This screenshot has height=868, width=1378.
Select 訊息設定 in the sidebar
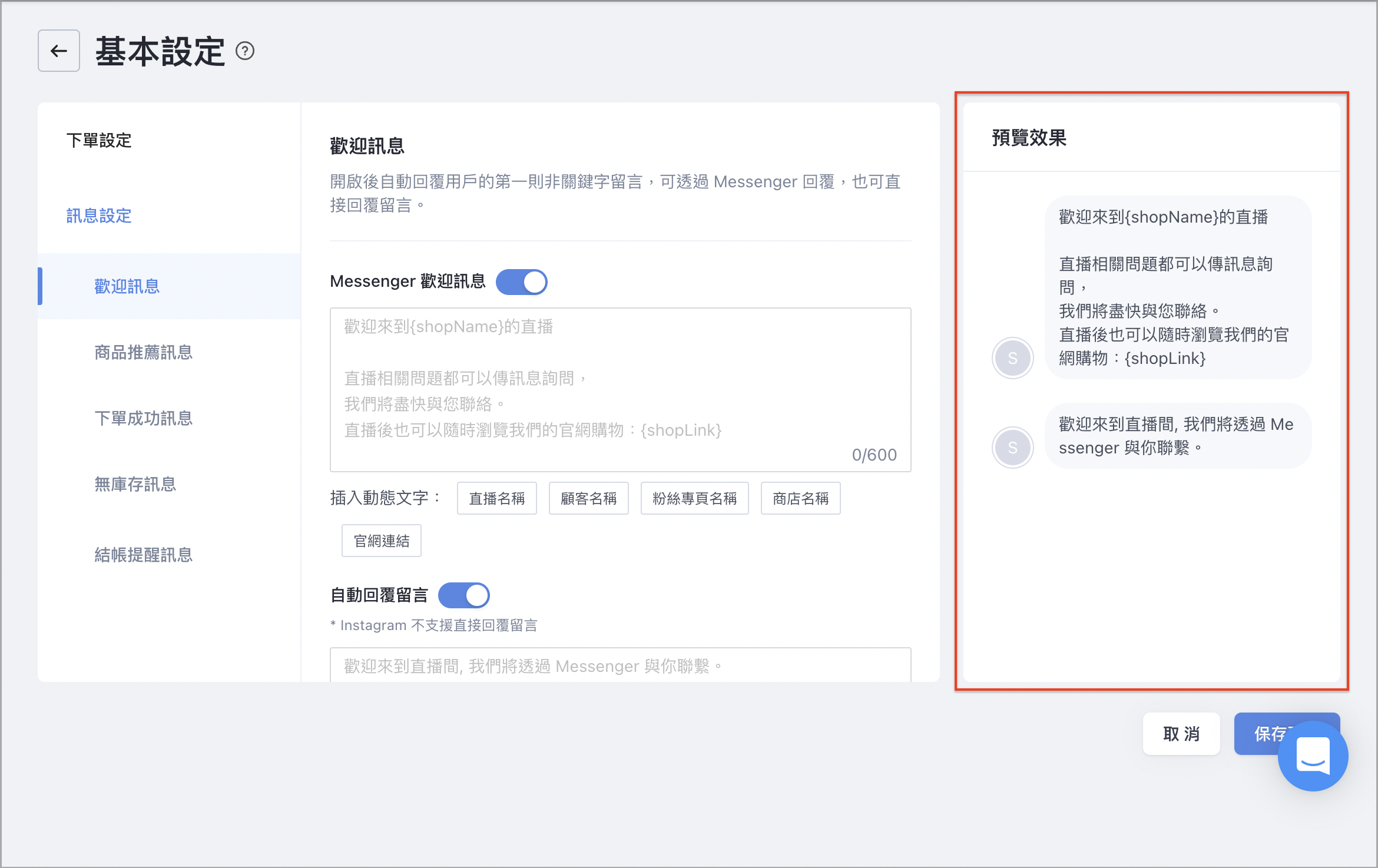99,216
